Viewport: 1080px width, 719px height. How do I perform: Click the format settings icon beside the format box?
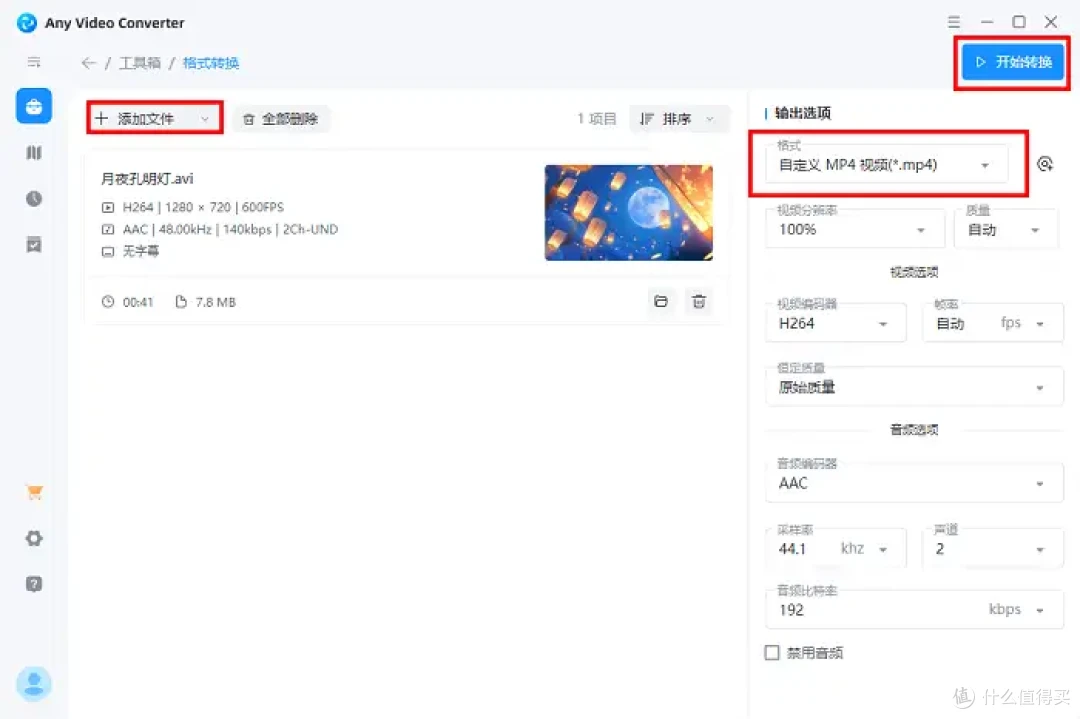click(x=1045, y=164)
